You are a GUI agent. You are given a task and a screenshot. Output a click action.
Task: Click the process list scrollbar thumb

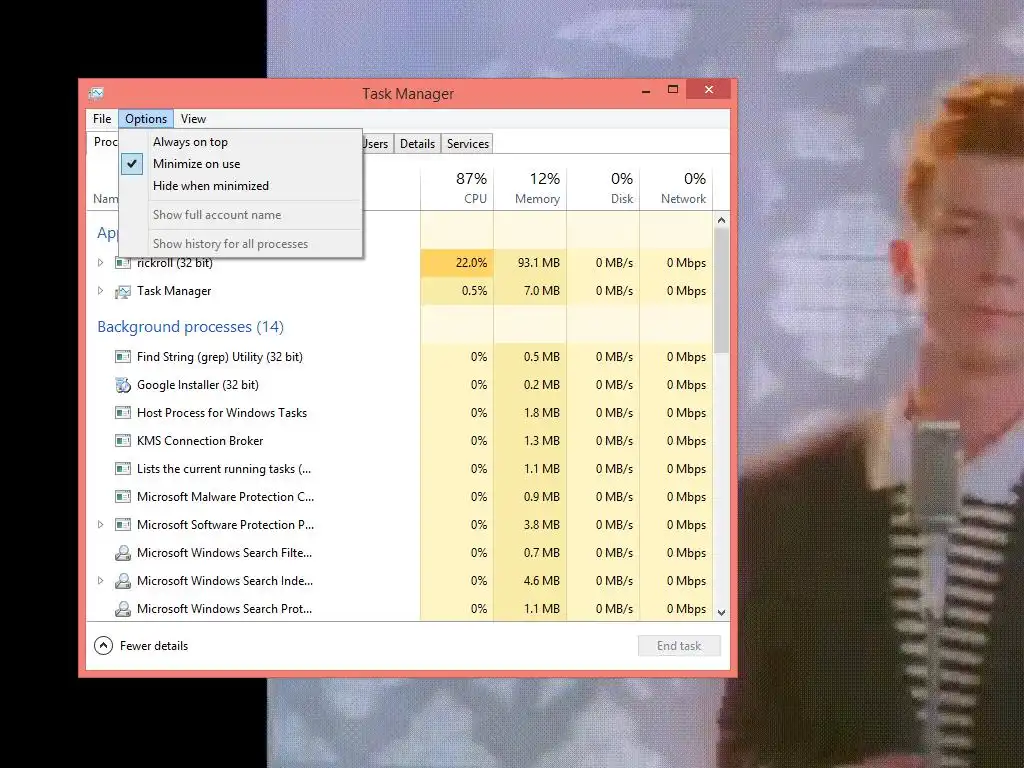[721, 291]
